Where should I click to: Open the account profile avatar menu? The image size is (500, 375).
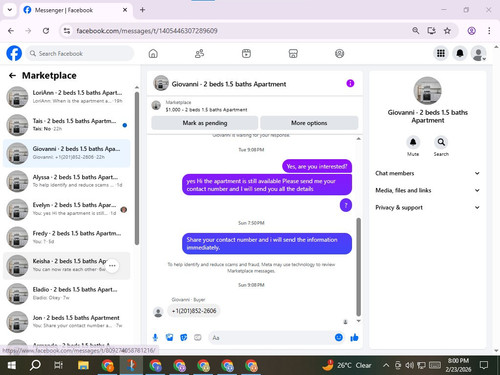point(479,53)
